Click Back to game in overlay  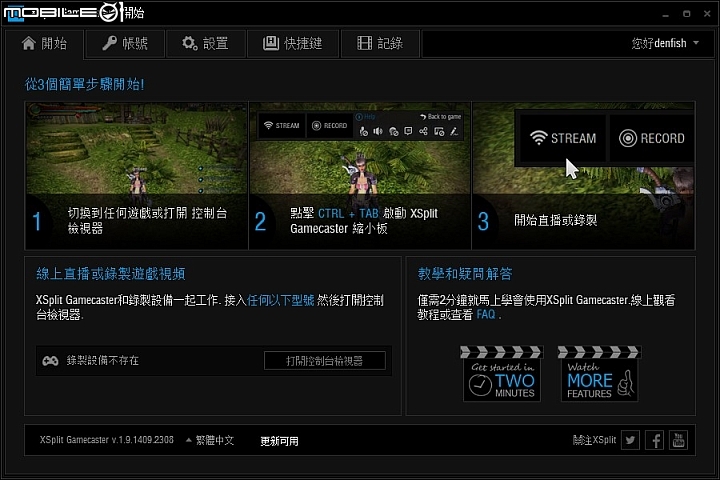click(440, 117)
